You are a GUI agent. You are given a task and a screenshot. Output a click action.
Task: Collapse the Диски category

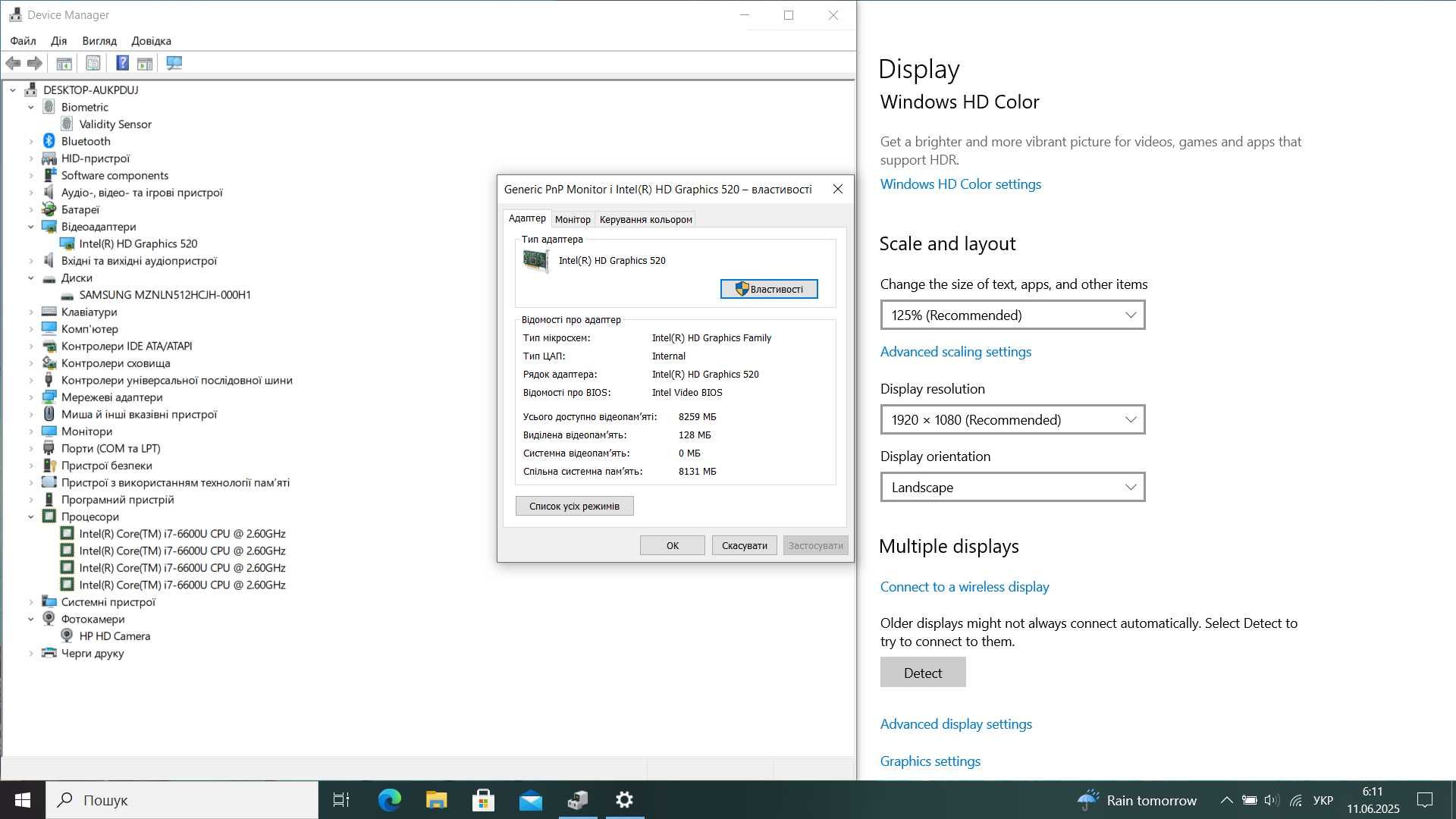tap(31, 278)
